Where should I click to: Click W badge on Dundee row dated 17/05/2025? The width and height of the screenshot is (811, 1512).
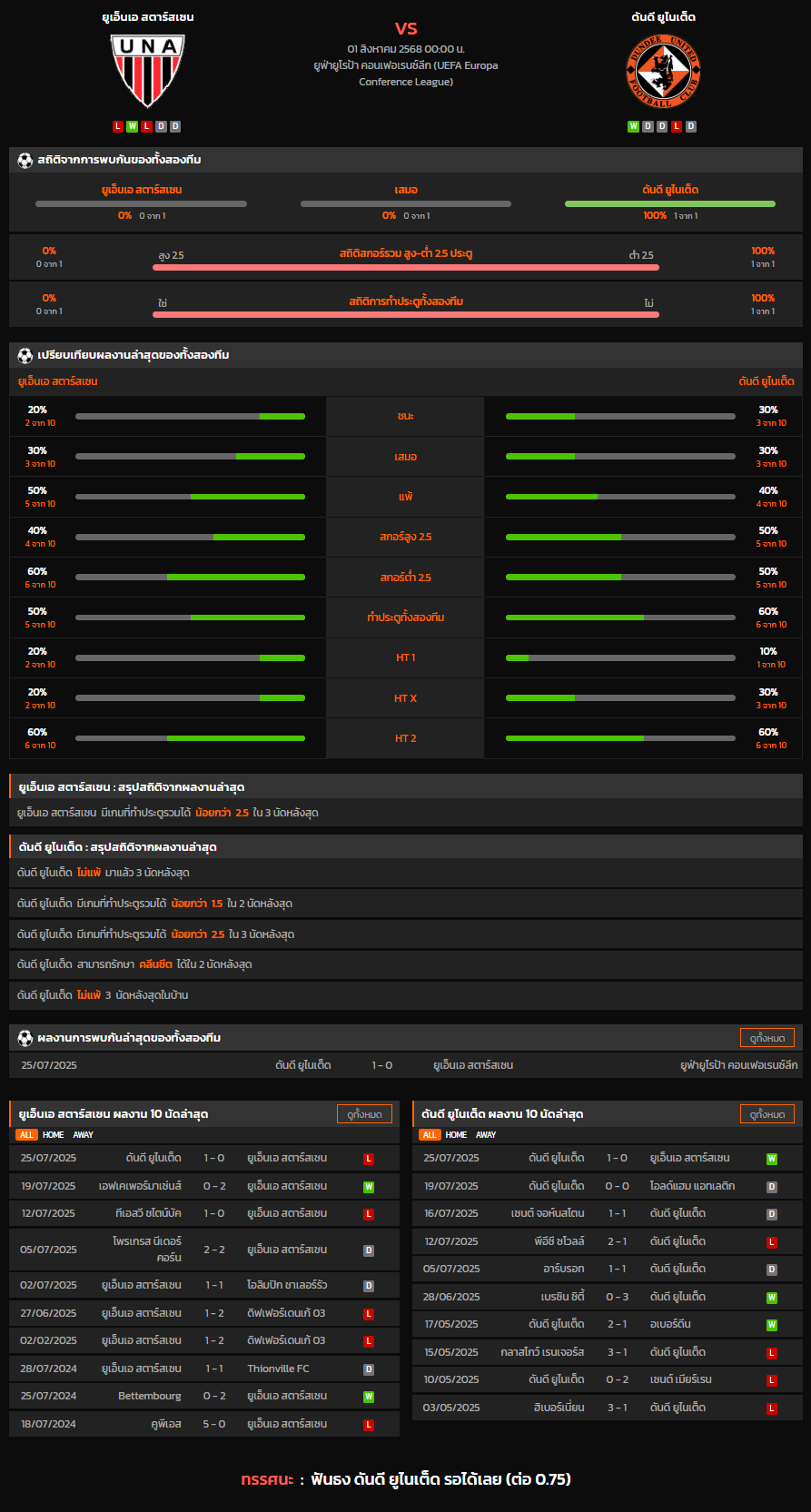click(x=772, y=1325)
